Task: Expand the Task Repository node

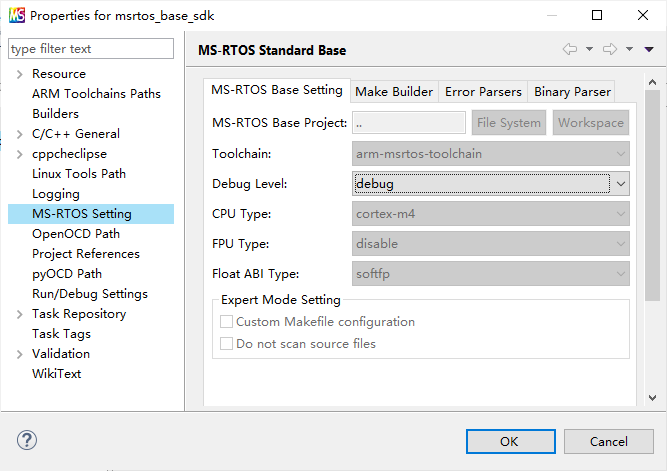Action: click(19, 314)
